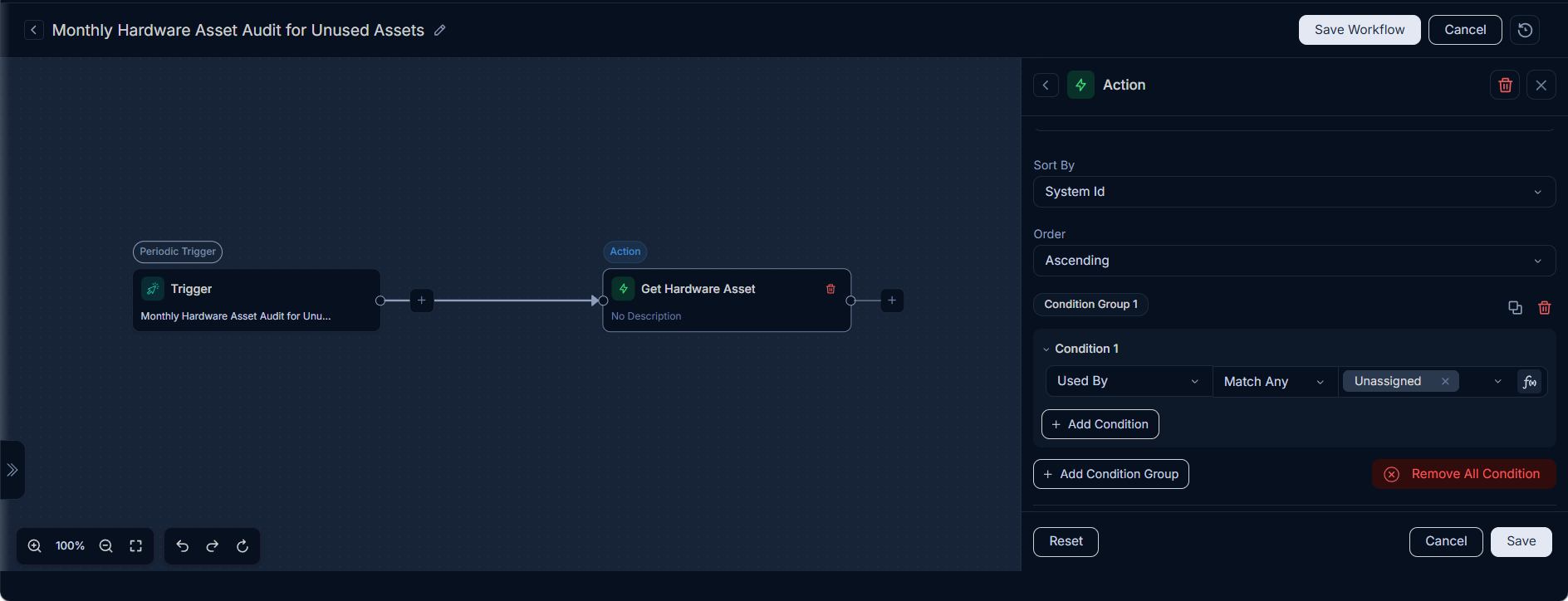Redo the canvas change
This screenshot has height=601, width=1568.
[213, 546]
